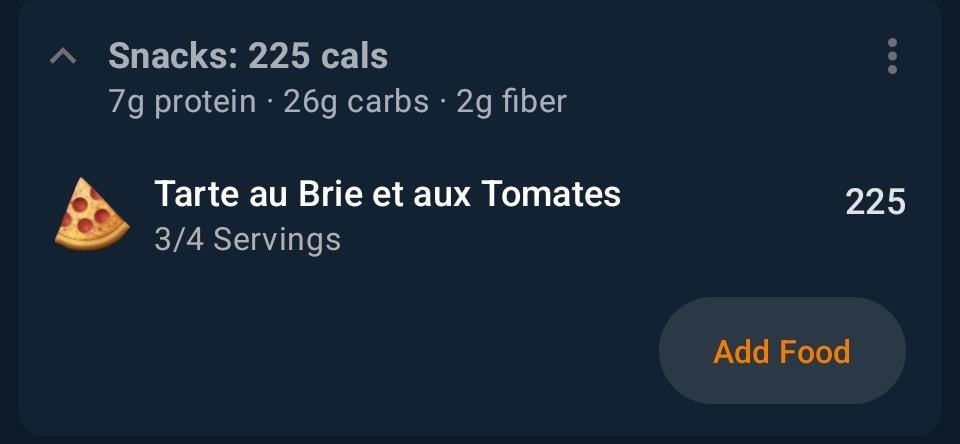This screenshot has width=960, height=444.
Task: Open the Tarte au Brie et aux Tomates entry
Action: [x=387, y=194]
